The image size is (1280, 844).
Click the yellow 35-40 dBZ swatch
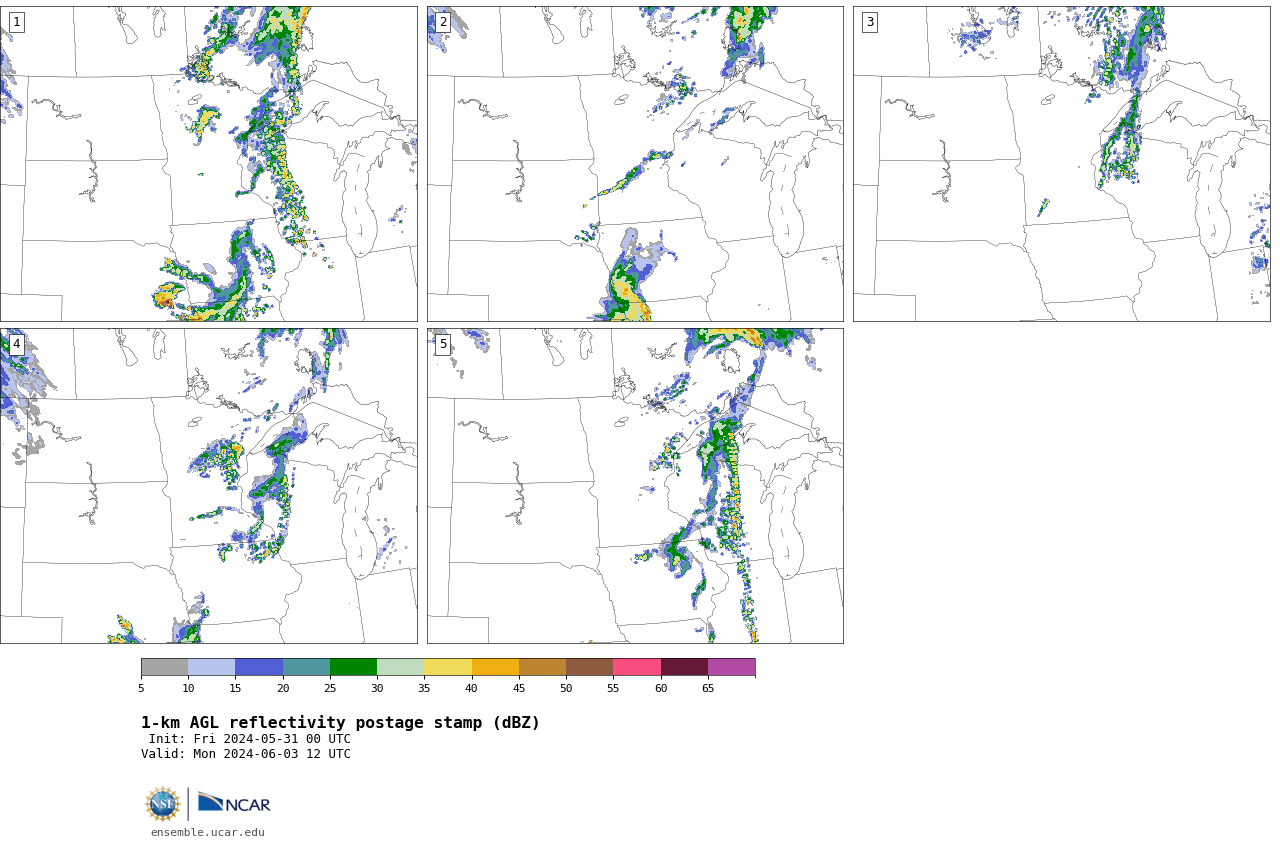[448, 667]
